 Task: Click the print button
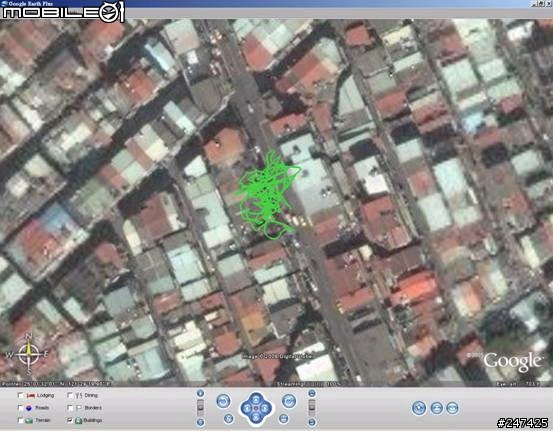(x=437, y=408)
